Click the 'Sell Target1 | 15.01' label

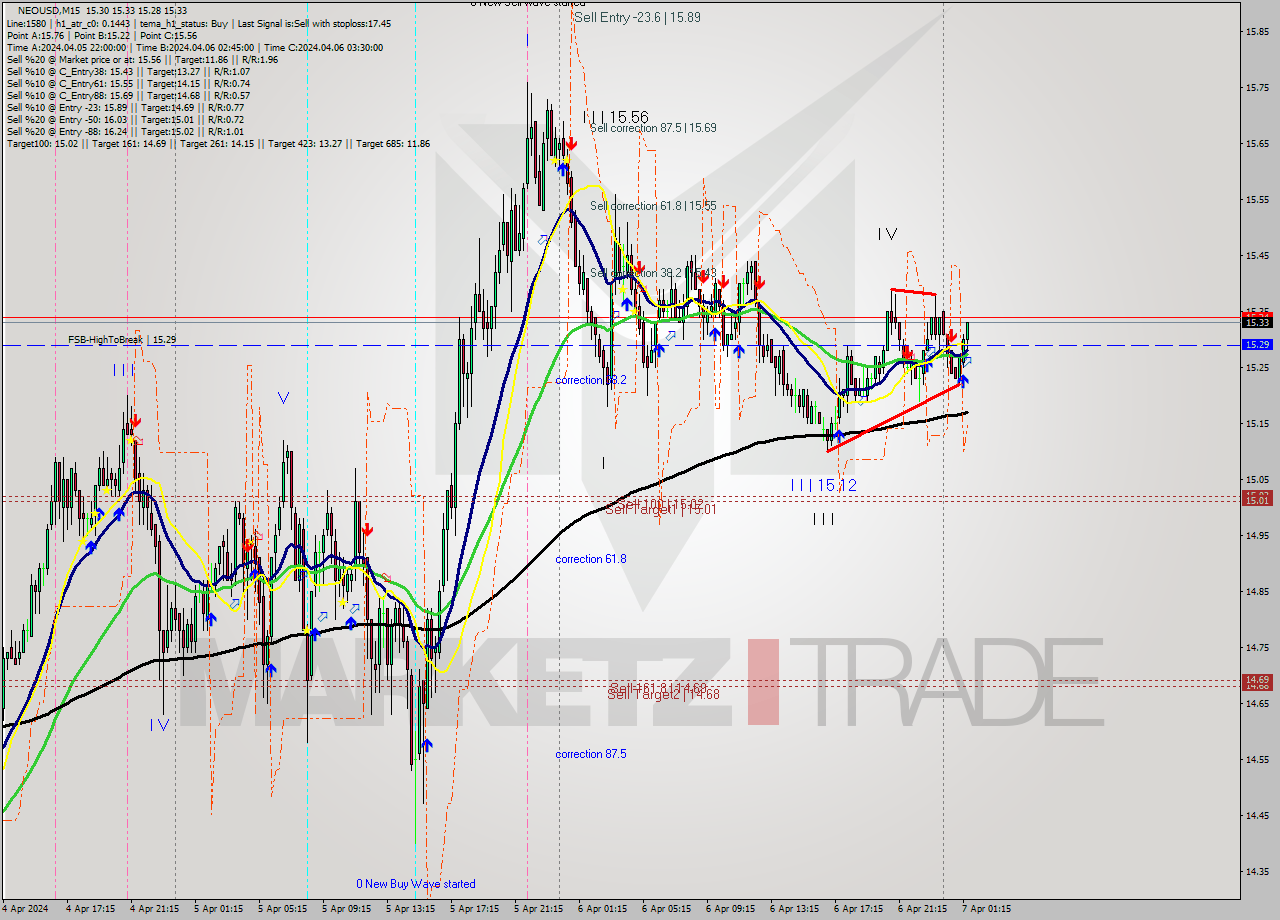(x=661, y=509)
